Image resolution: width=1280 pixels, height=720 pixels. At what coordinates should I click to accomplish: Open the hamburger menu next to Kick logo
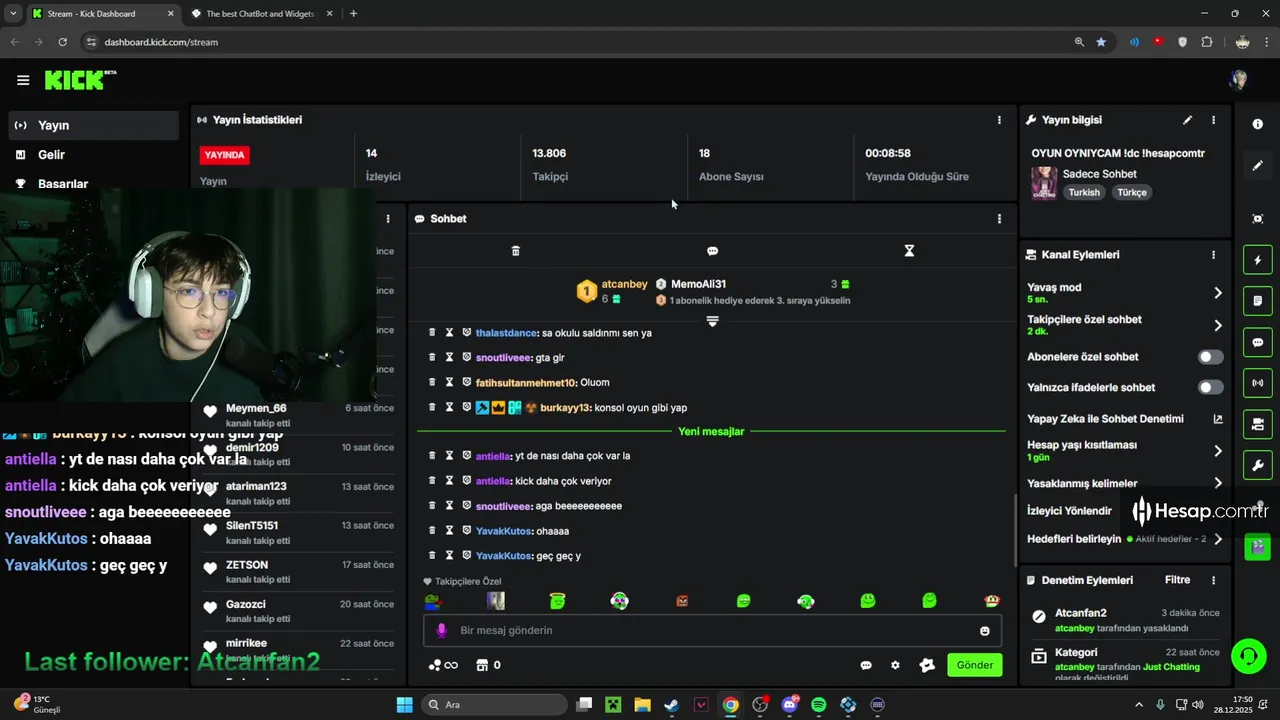pos(23,80)
